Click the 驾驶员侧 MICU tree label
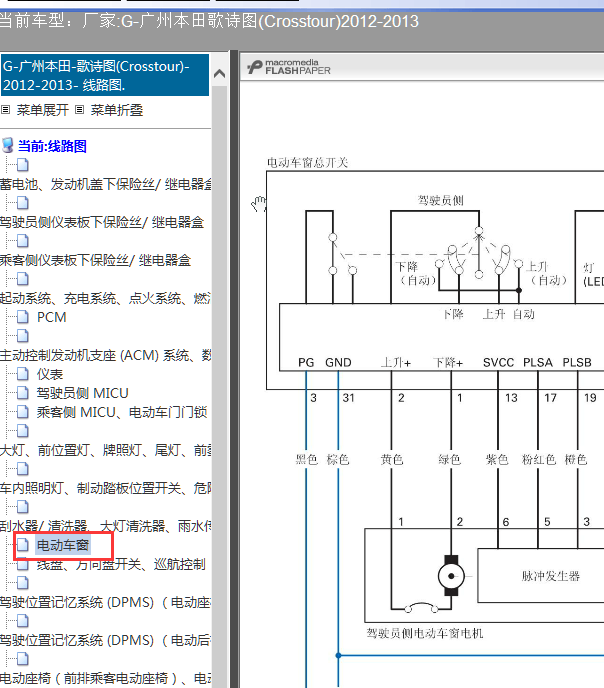The height and width of the screenshot is (688, 604). [82, 393]
